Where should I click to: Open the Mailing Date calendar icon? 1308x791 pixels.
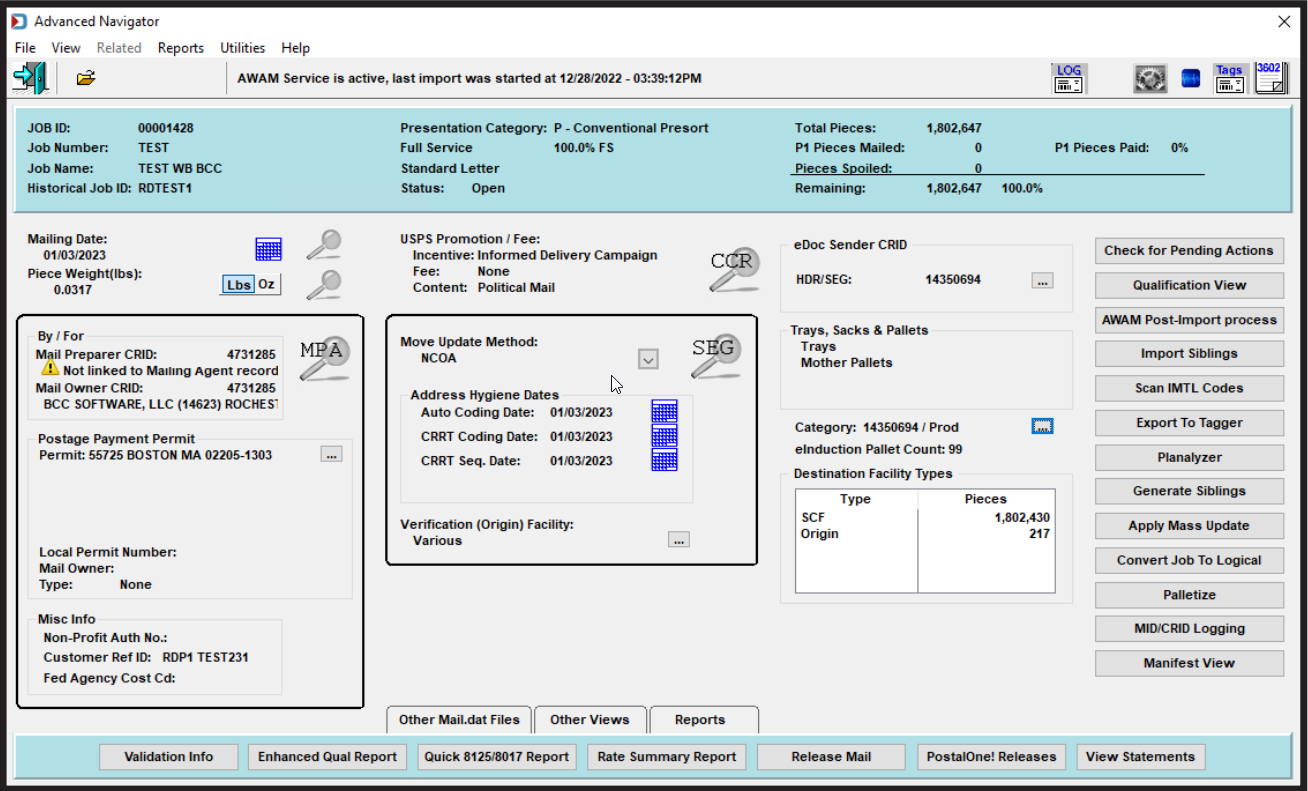tap(269, 249)
